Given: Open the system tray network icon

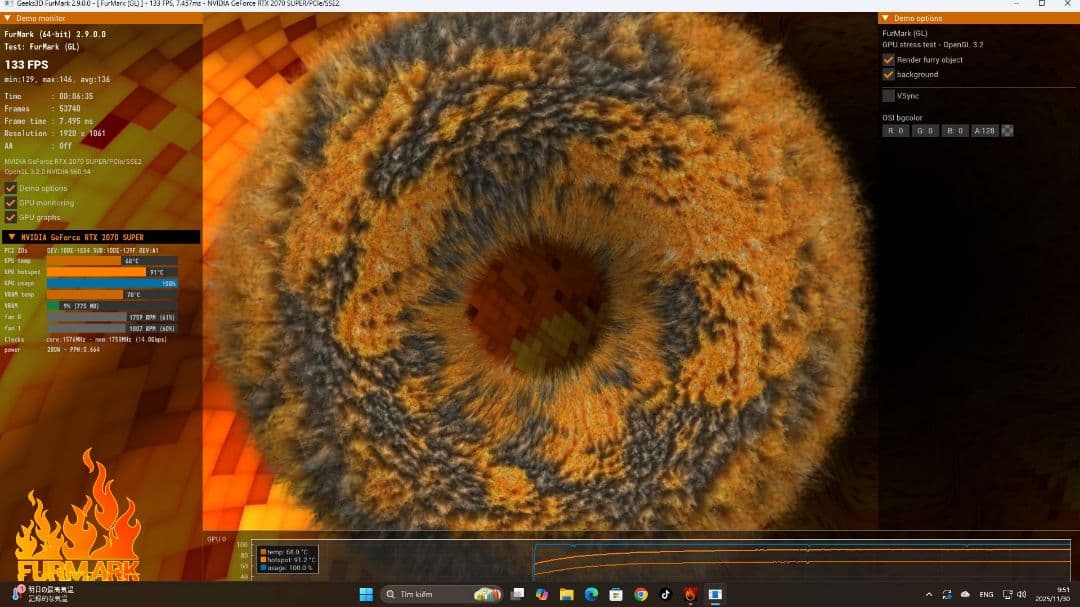Looking at the screenshot, I should (x=1006, y=592).
